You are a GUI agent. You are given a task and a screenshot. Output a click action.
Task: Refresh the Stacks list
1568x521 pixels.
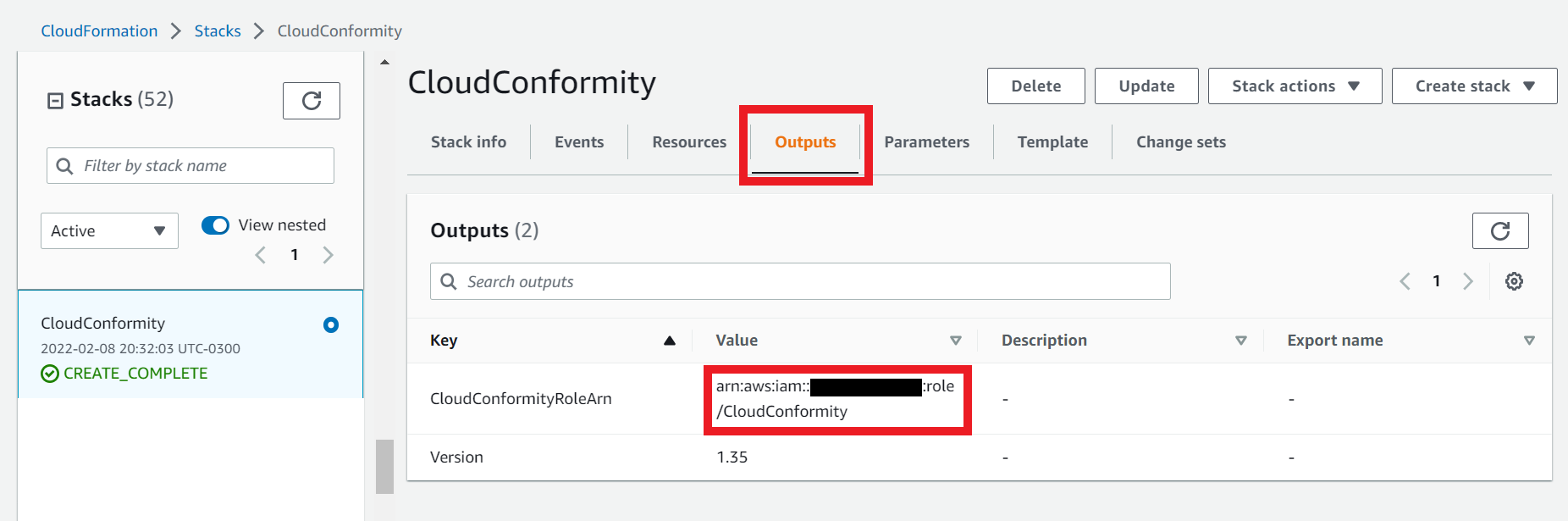coord(311,101)
